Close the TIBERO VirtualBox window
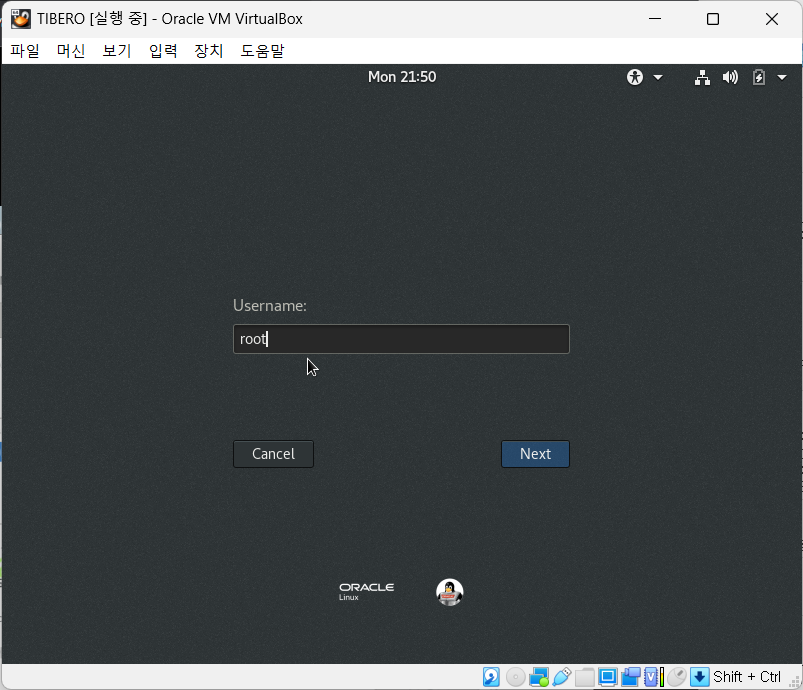The height and width of the screenshot is (690, 803). [772, 19]
